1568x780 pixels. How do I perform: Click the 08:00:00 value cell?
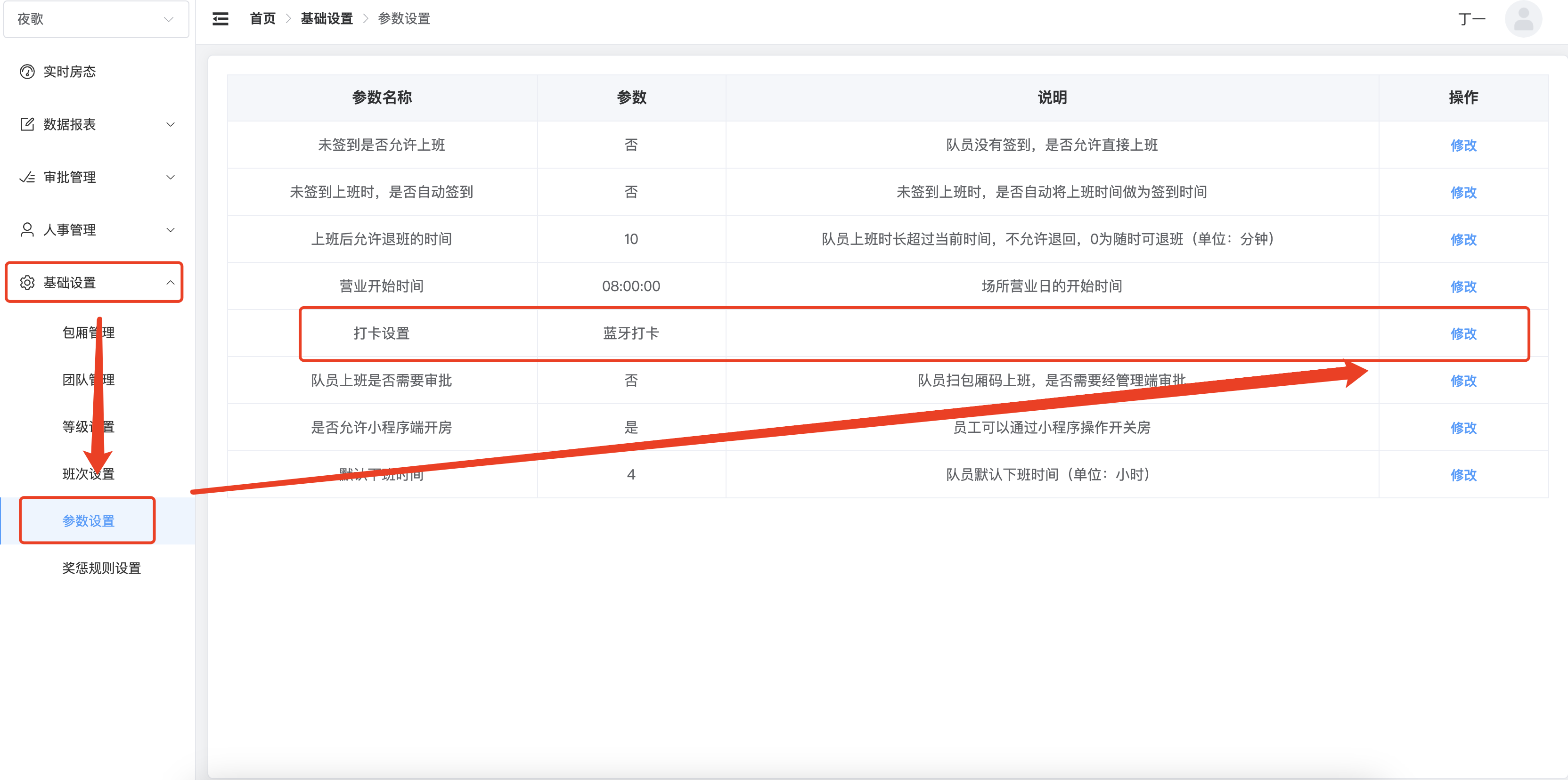[631, 286]
